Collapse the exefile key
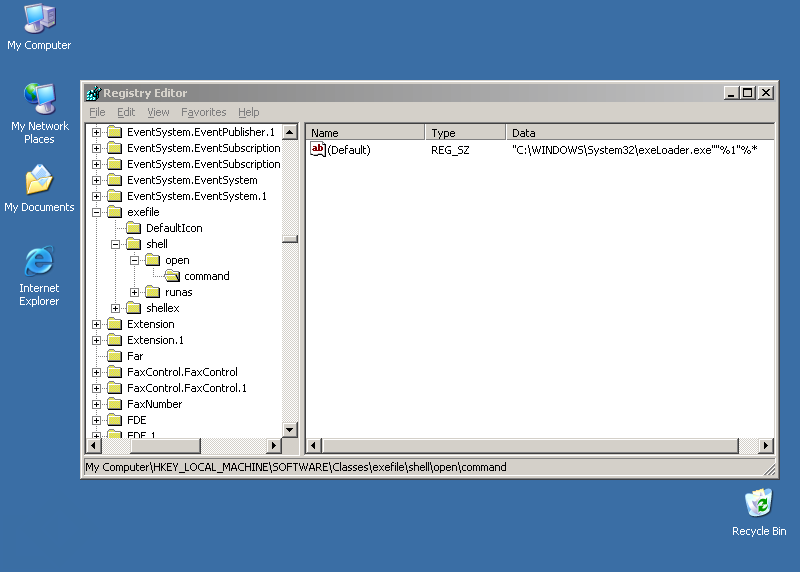Image resolution: width=800 pixels, height=572 pixels. tap(96, 212)
